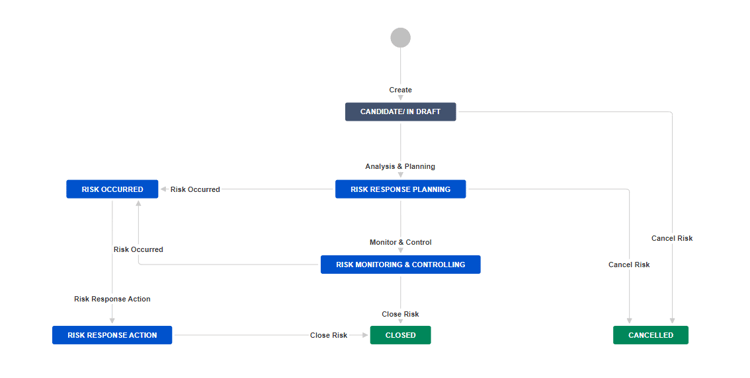Select the Risk Response Action transition label
Image resolution: width=750 pixels, height=378 pixels.
click(x=112, y=299)
